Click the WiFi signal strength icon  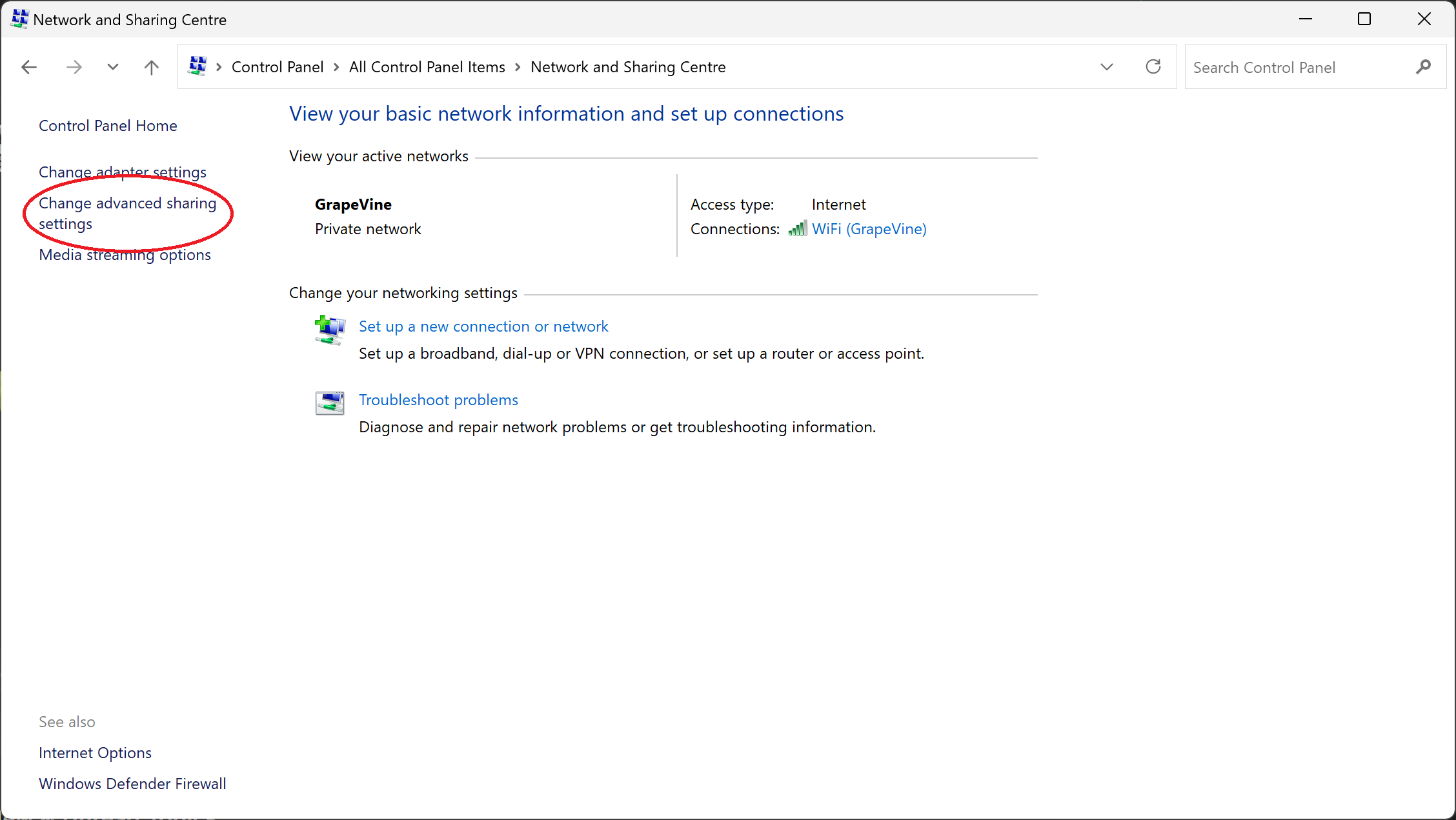coord(797,229)
